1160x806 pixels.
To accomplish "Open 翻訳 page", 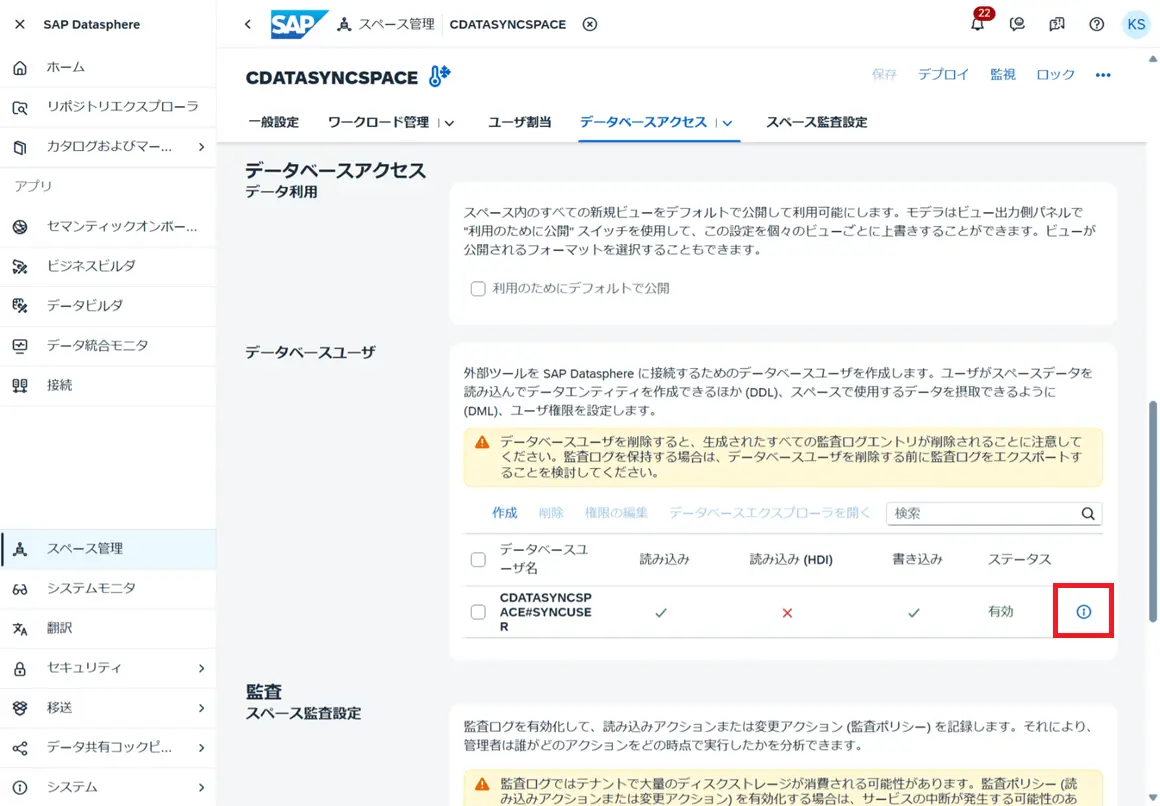I will pos(108,628).
